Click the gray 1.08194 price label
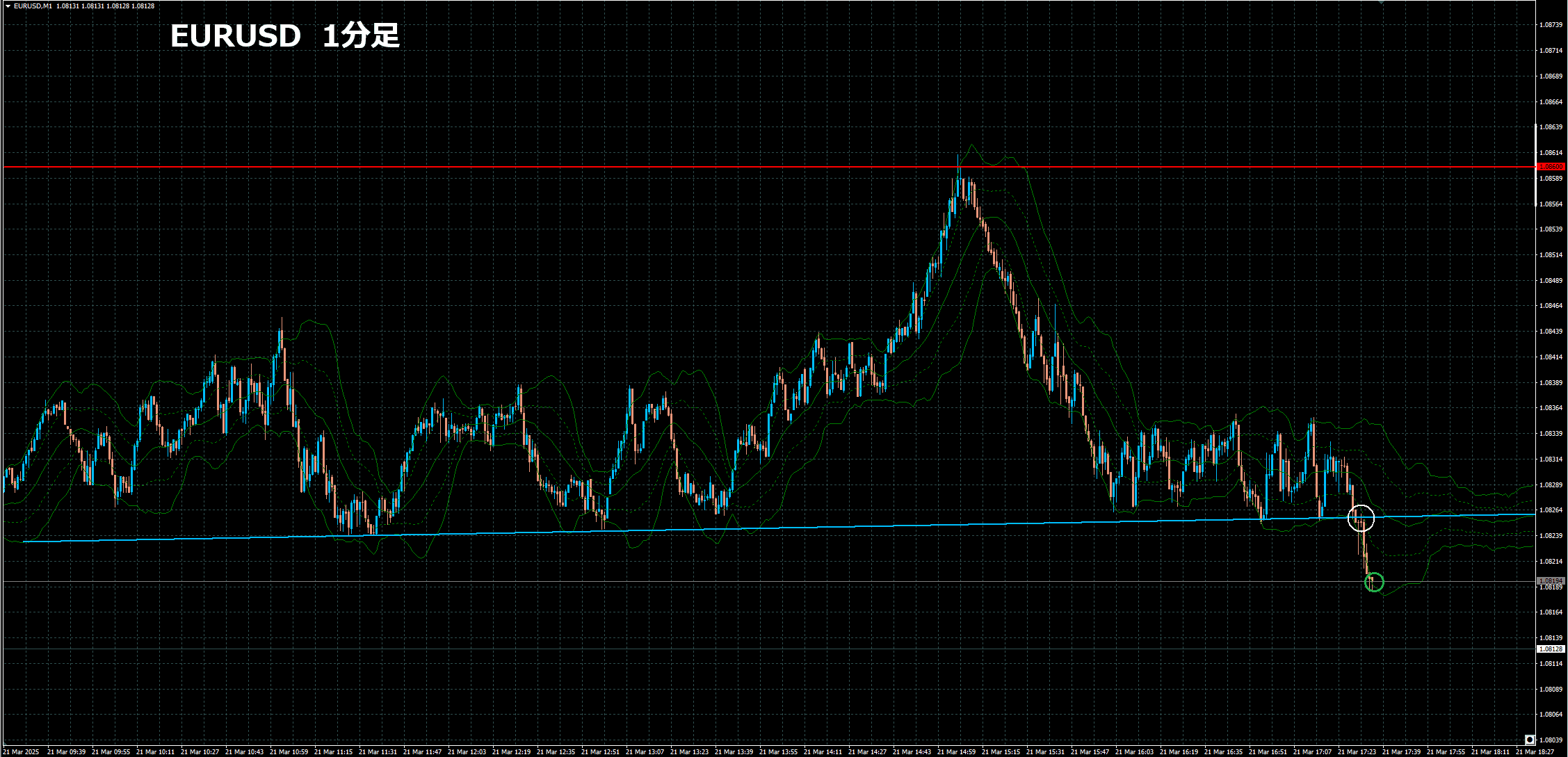1568x757 pixels. tap(1551, 581)
